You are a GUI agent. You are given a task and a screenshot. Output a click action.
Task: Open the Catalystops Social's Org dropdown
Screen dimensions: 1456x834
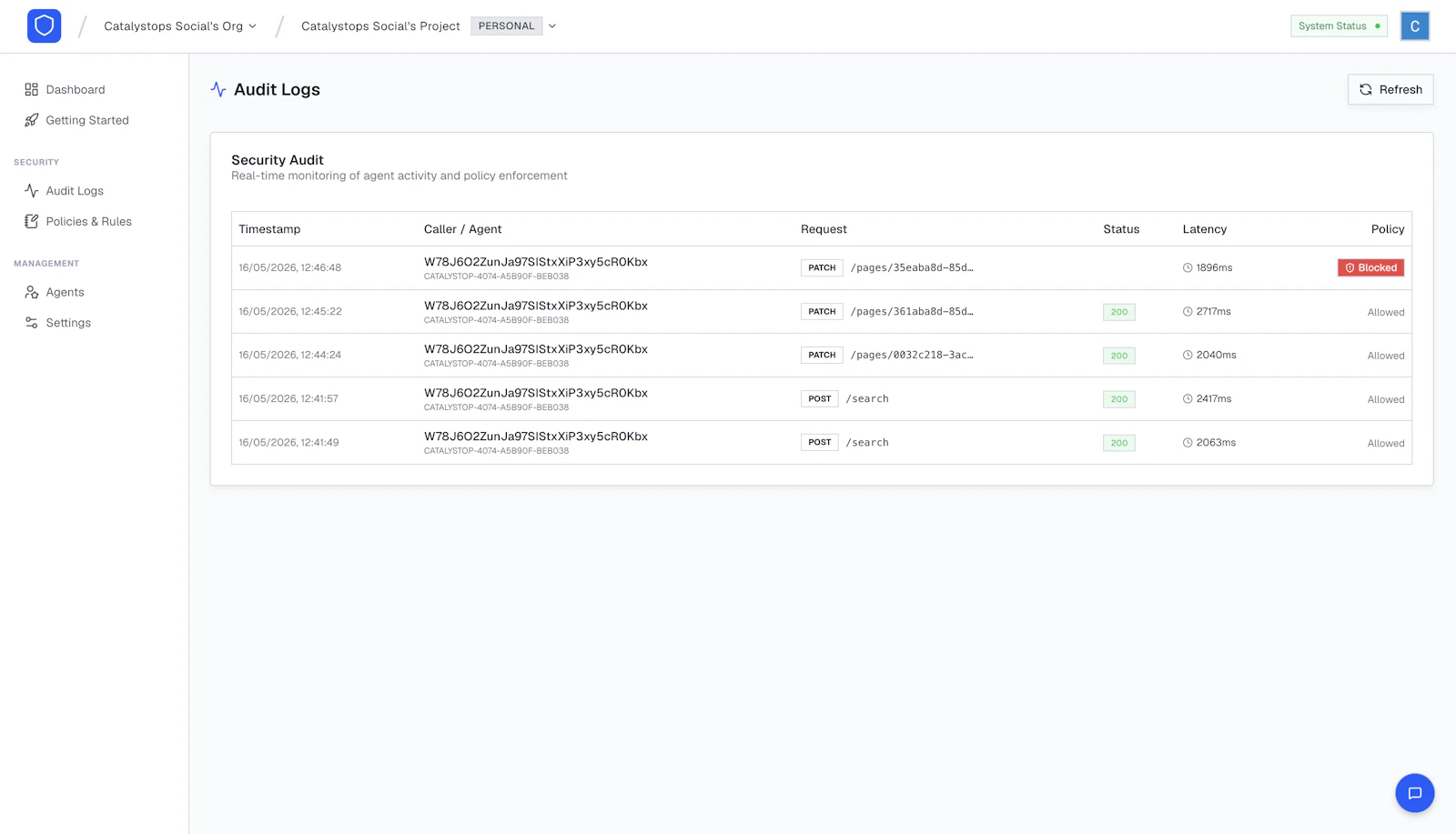(x=180, y=26)
